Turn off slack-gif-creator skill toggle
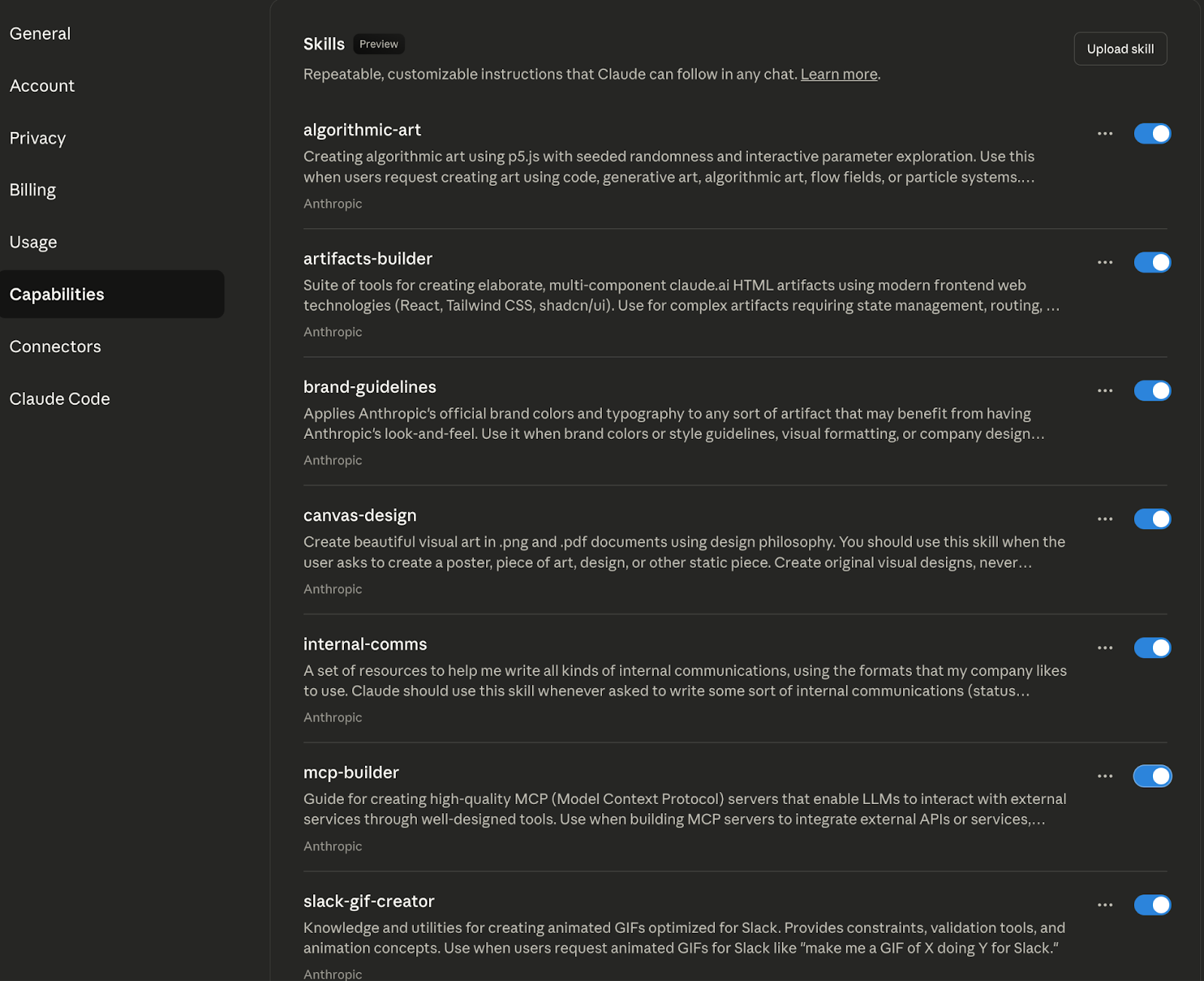 (x=1152, y=905)
